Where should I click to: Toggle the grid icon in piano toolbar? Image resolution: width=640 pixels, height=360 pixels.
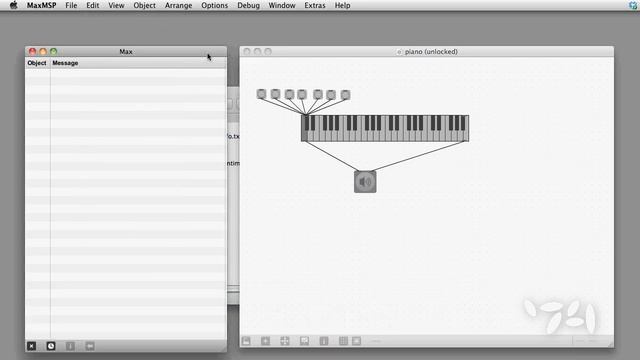[343, 341]
